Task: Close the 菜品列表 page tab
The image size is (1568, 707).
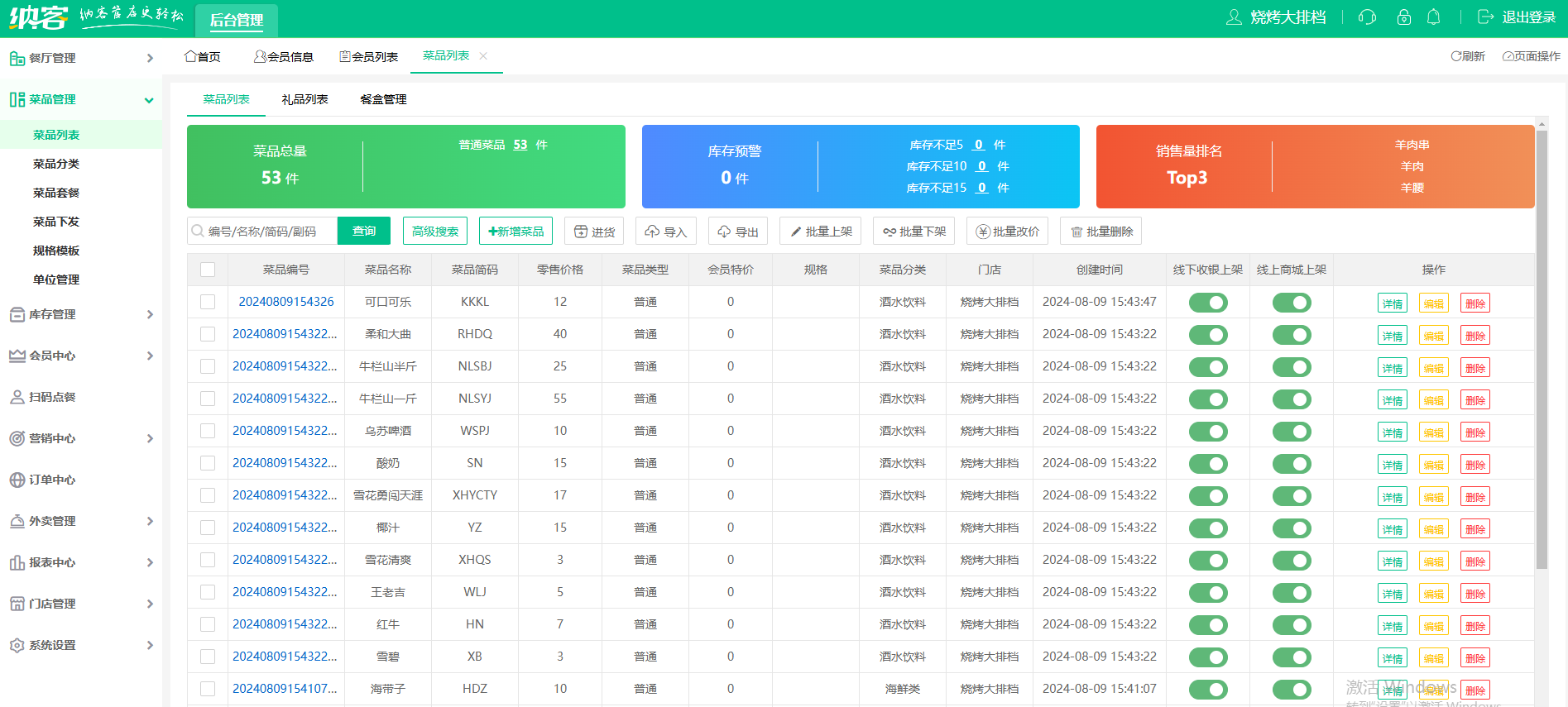Action: tap(483, 55)
